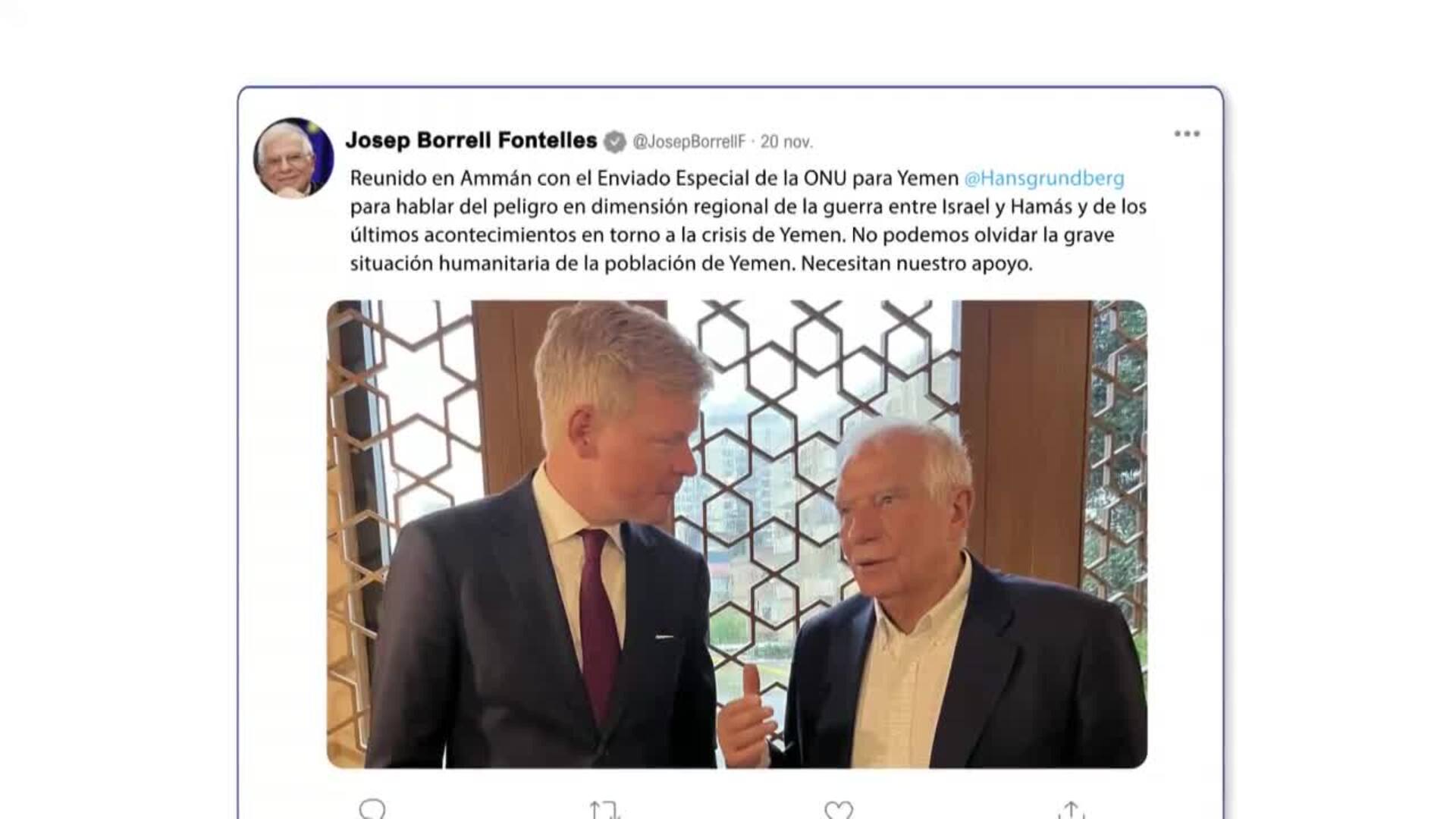
Task: Open the tweet's 20 nov. date link
Action: click(x=786, y=142)
